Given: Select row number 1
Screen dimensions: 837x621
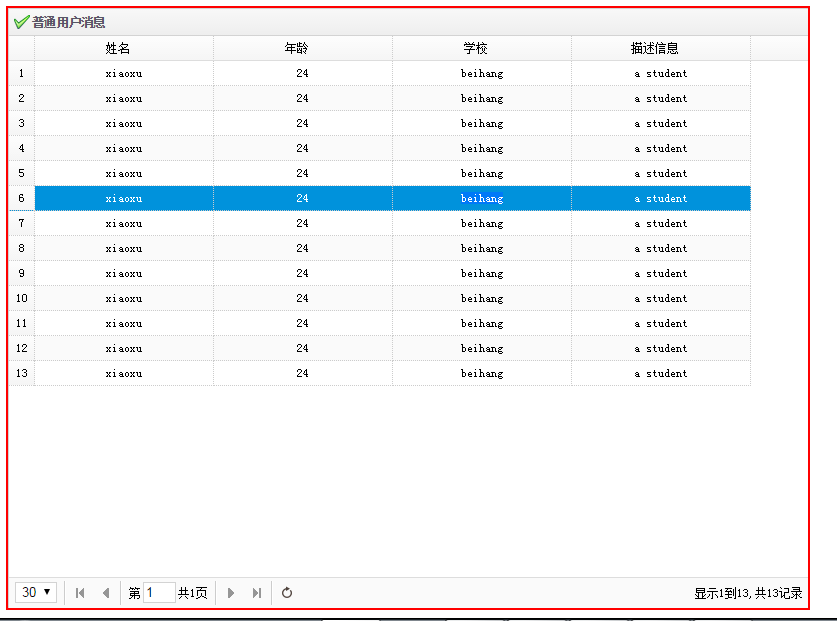Looking at the screenshot, I should click(21, 73).
